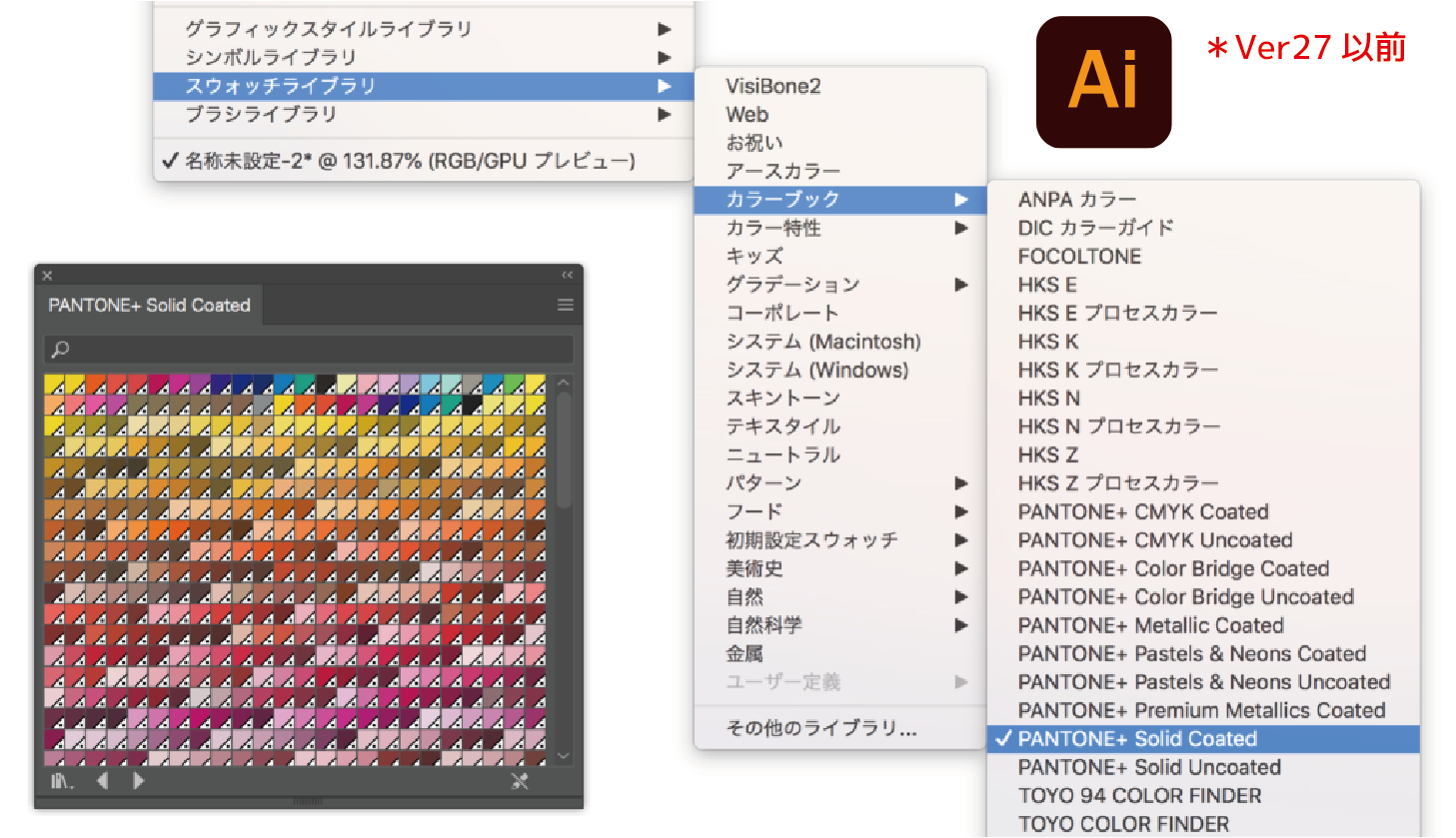Select HKS N プロセスカラー color book

tap(1203, 426)
